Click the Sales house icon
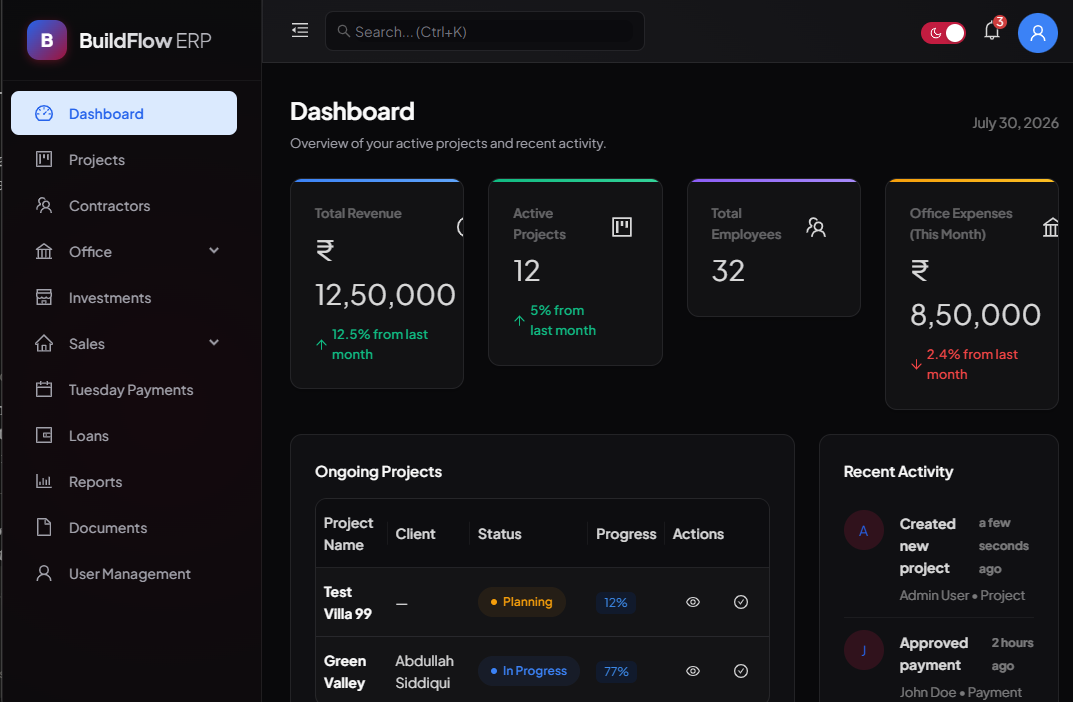Viewport: 1073px width, 702px height. point(44,343)
